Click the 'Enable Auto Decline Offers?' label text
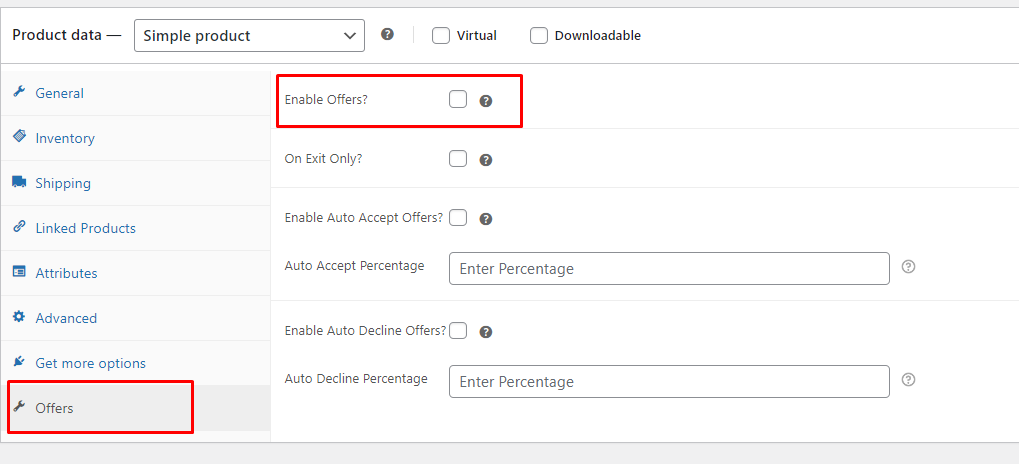This screenshot has width=1019, height=464. (x=365, y=330)
